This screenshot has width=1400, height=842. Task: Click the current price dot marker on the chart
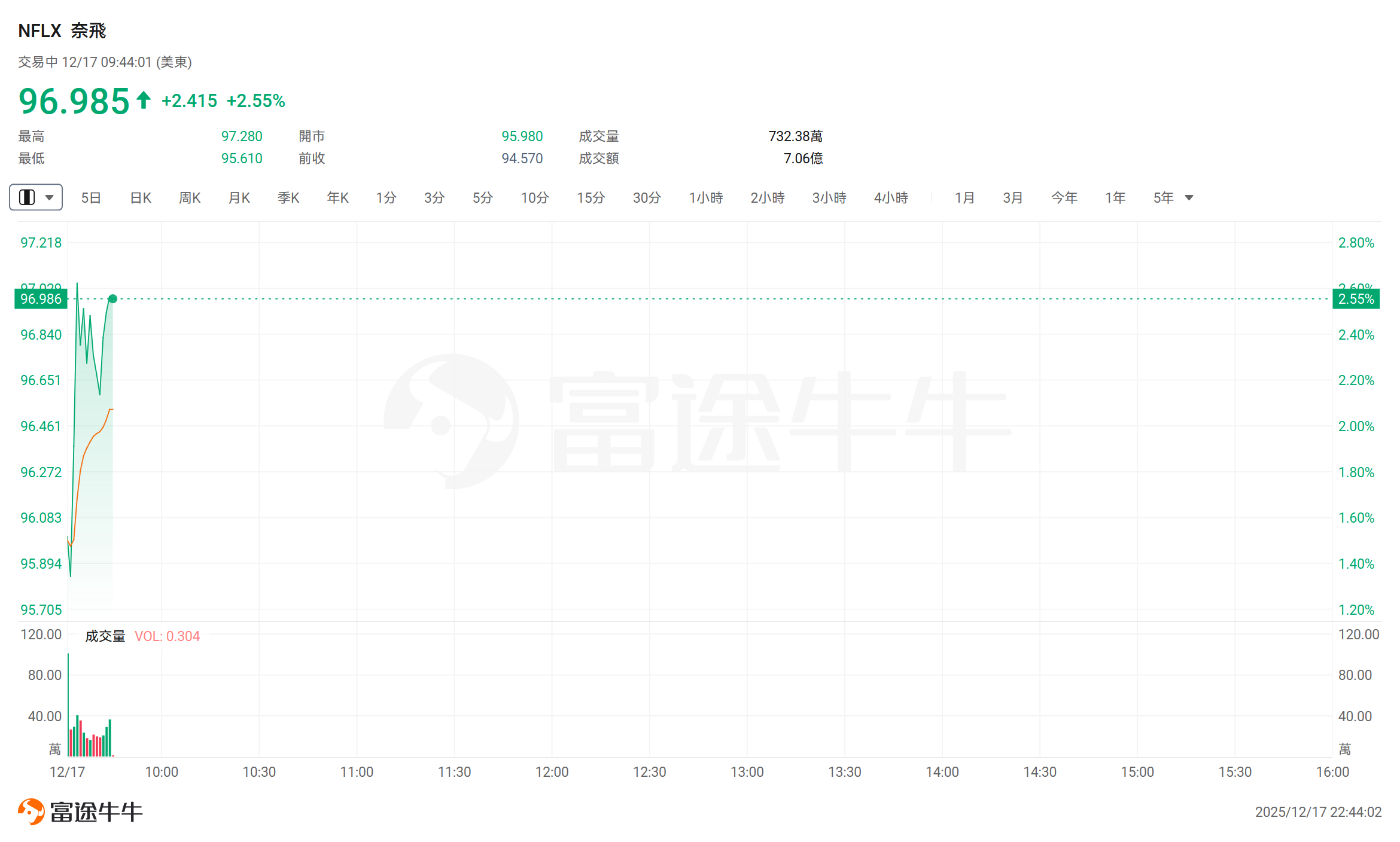click(112, 298)
